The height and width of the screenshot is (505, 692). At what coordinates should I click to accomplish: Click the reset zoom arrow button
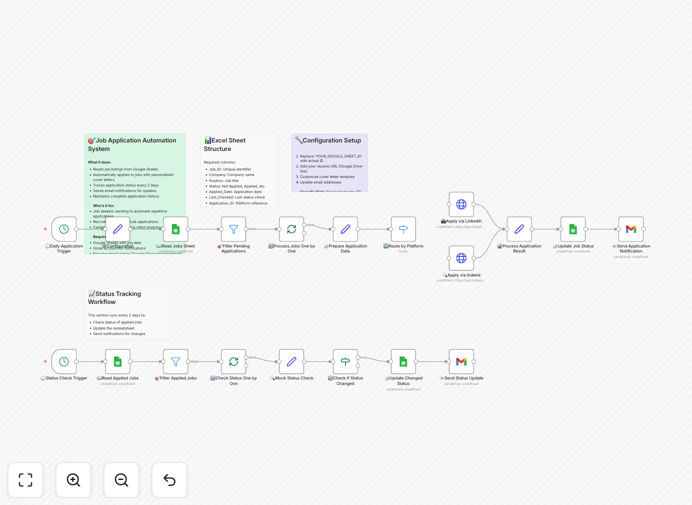(x=169, y=480)
